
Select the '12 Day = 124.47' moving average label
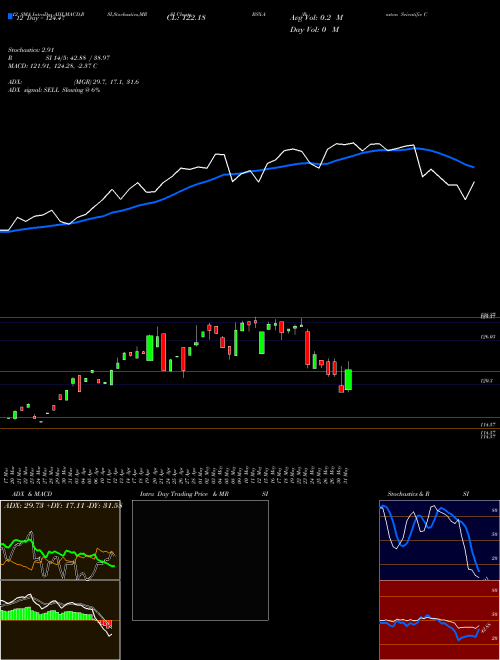pyautogui.click(x=39, y=18)
